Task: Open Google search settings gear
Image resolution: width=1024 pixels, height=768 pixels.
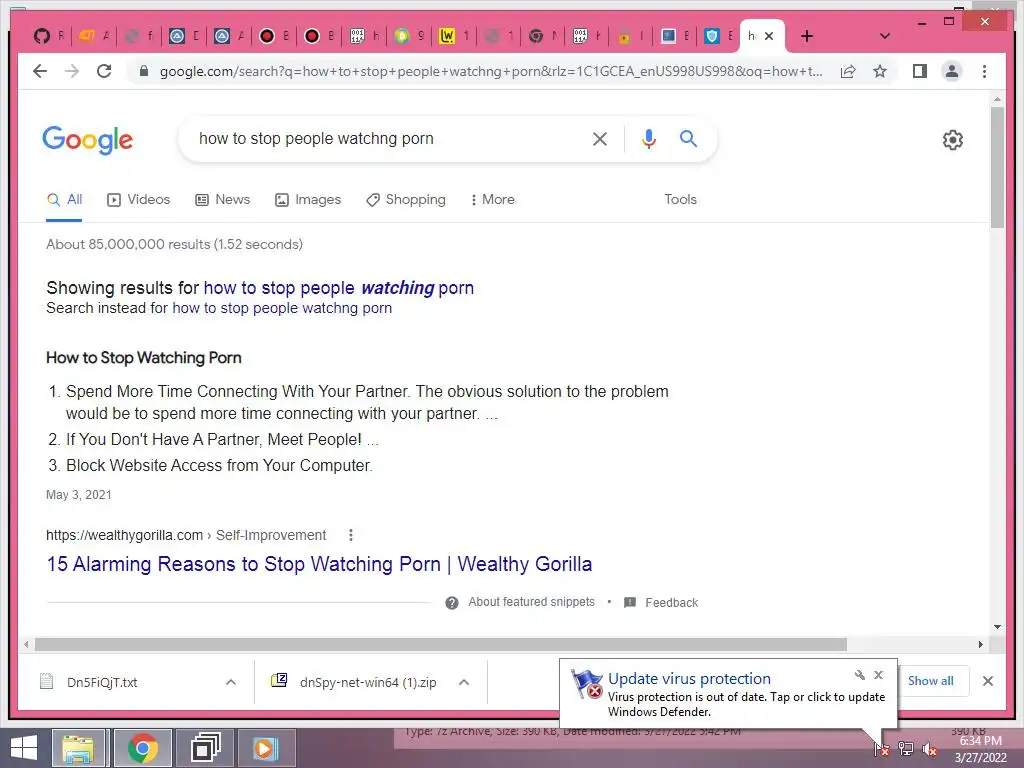Action: coord(953,140)
